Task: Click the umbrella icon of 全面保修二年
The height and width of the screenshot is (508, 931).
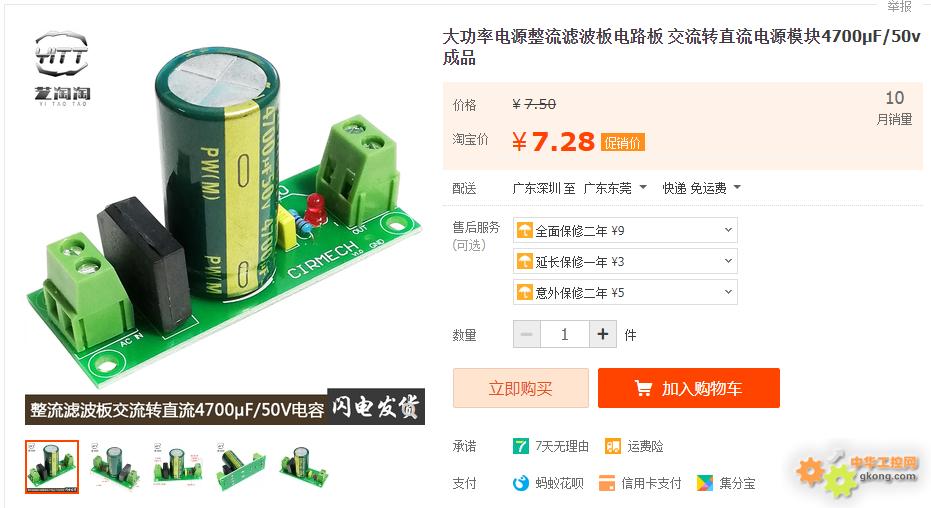Action: pyautogui.click(x=525, y=230)
